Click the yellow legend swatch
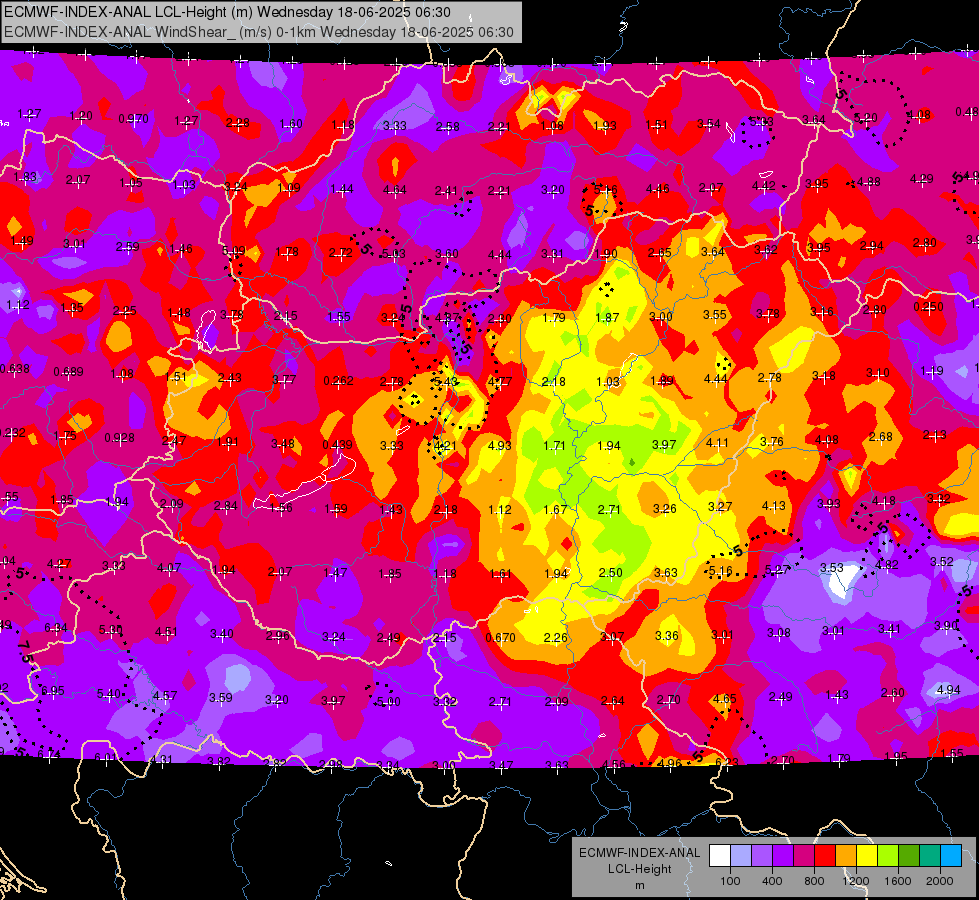The image size is (979, 900). [867, 856]
